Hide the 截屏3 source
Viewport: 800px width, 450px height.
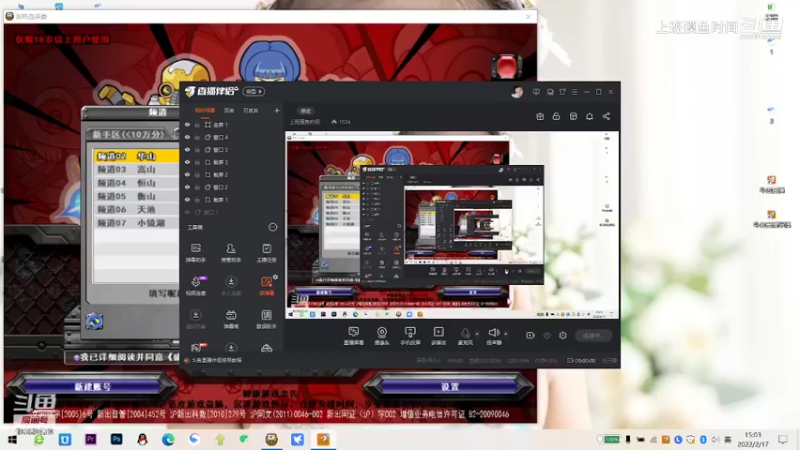pyautogui.click(x=187, y=162)
